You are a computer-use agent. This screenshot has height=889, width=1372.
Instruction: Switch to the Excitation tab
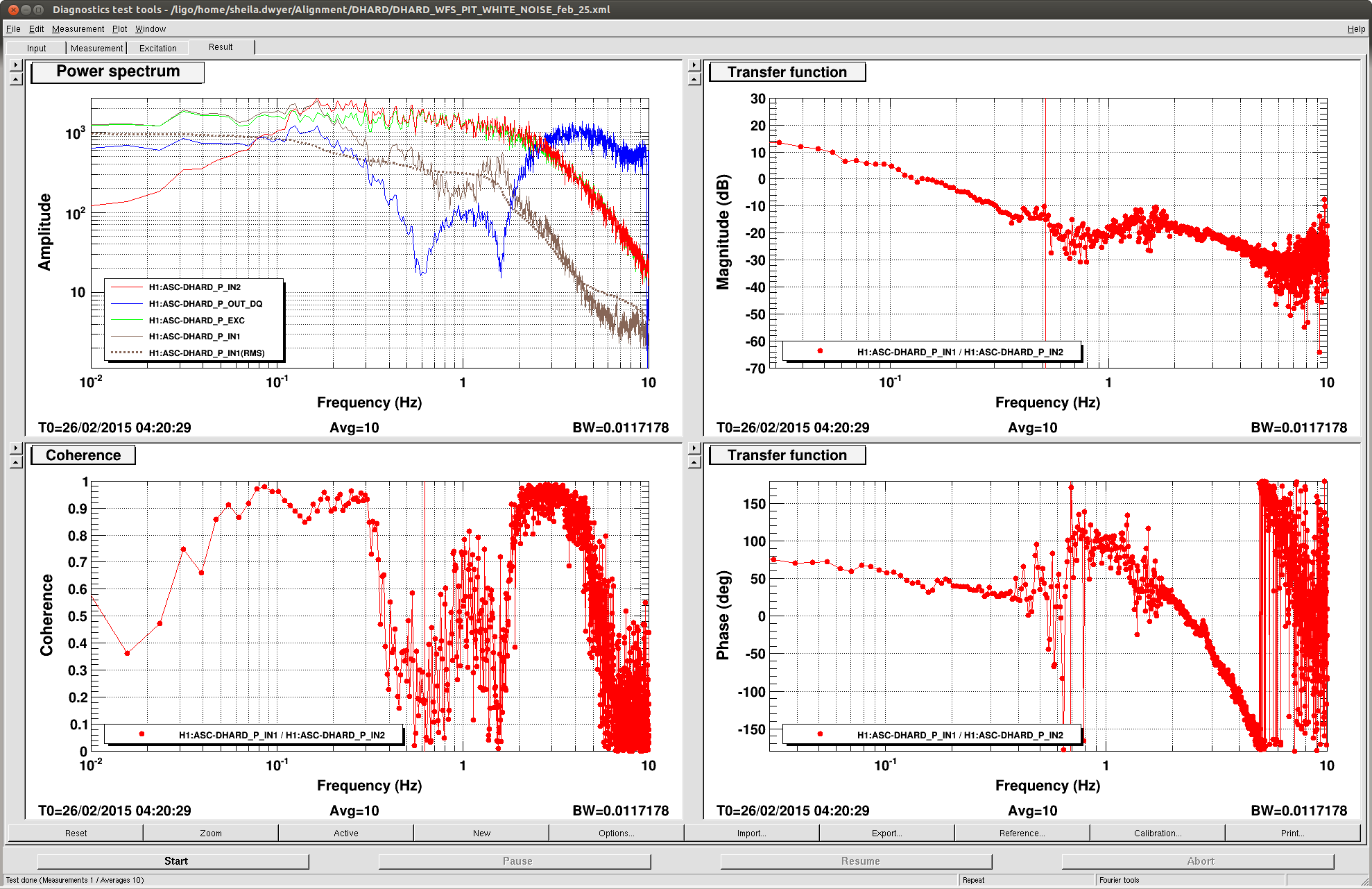(157, 48)
